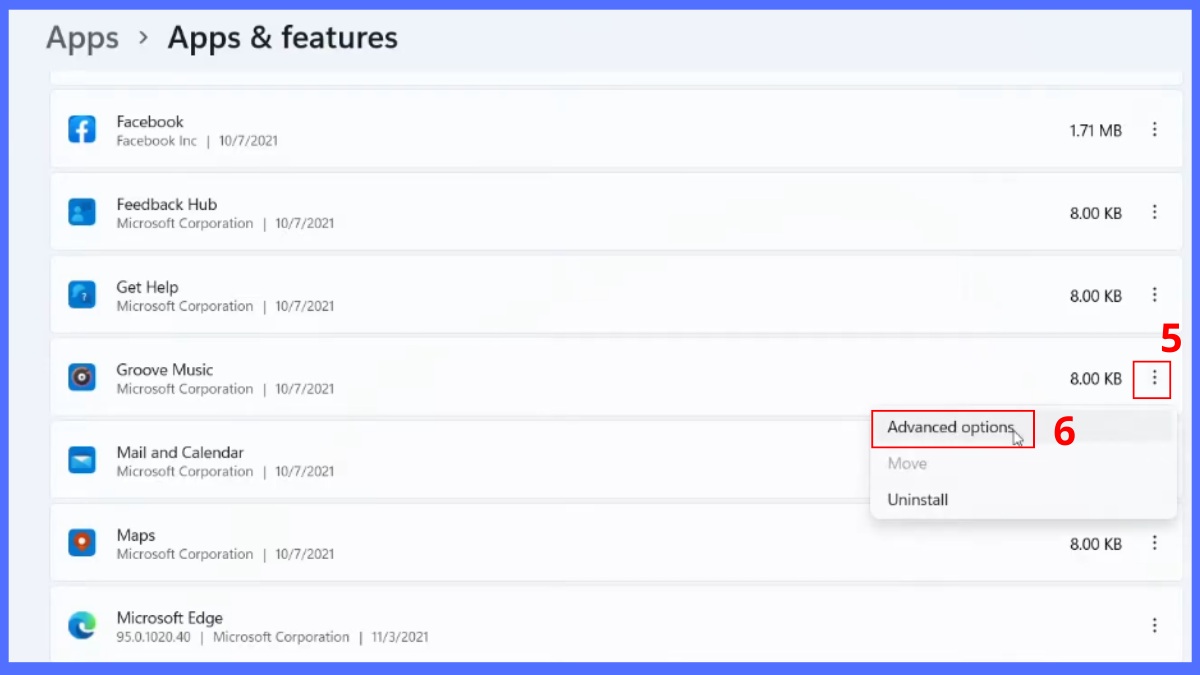This screenshot has width=1200, height=675.
Task: Click the 8.00 KB size of Get Help
Action: (1095, 296)
